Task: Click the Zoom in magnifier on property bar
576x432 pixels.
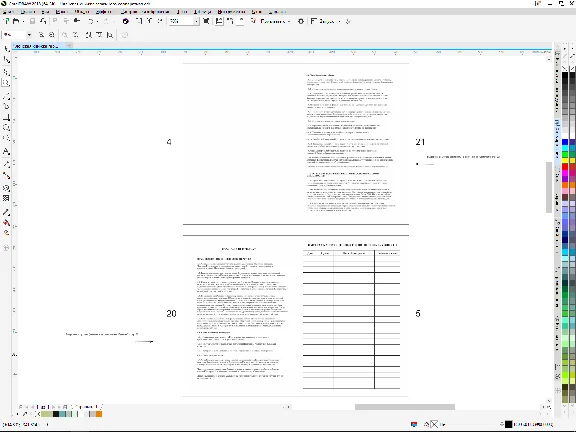Action: (x=42, y=35)
